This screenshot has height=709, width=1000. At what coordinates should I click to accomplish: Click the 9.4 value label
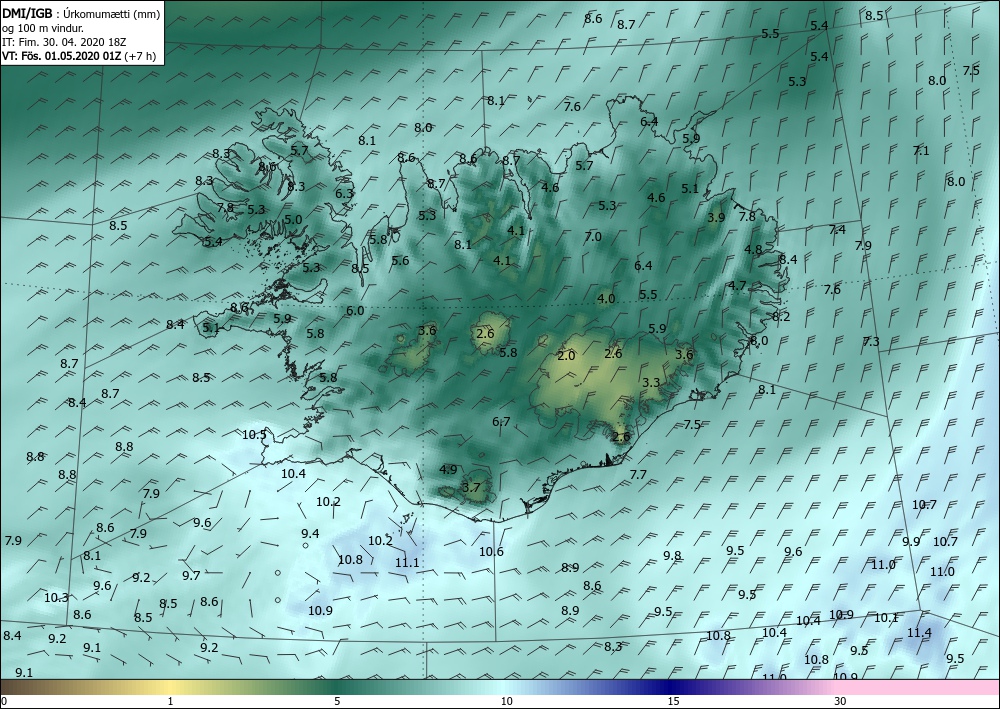pos(310,534)
